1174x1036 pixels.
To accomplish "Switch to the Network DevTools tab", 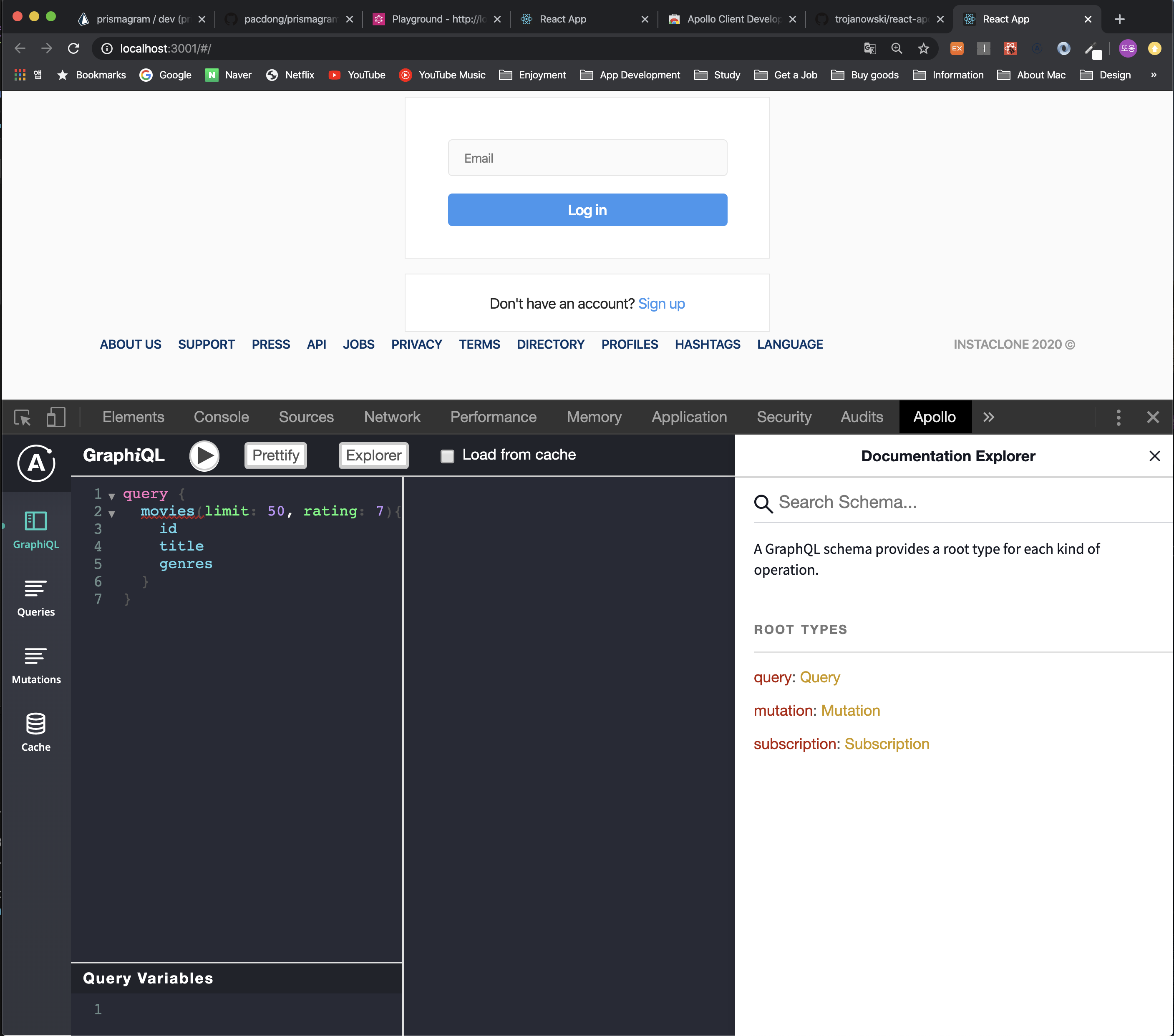I will [392, 417].
